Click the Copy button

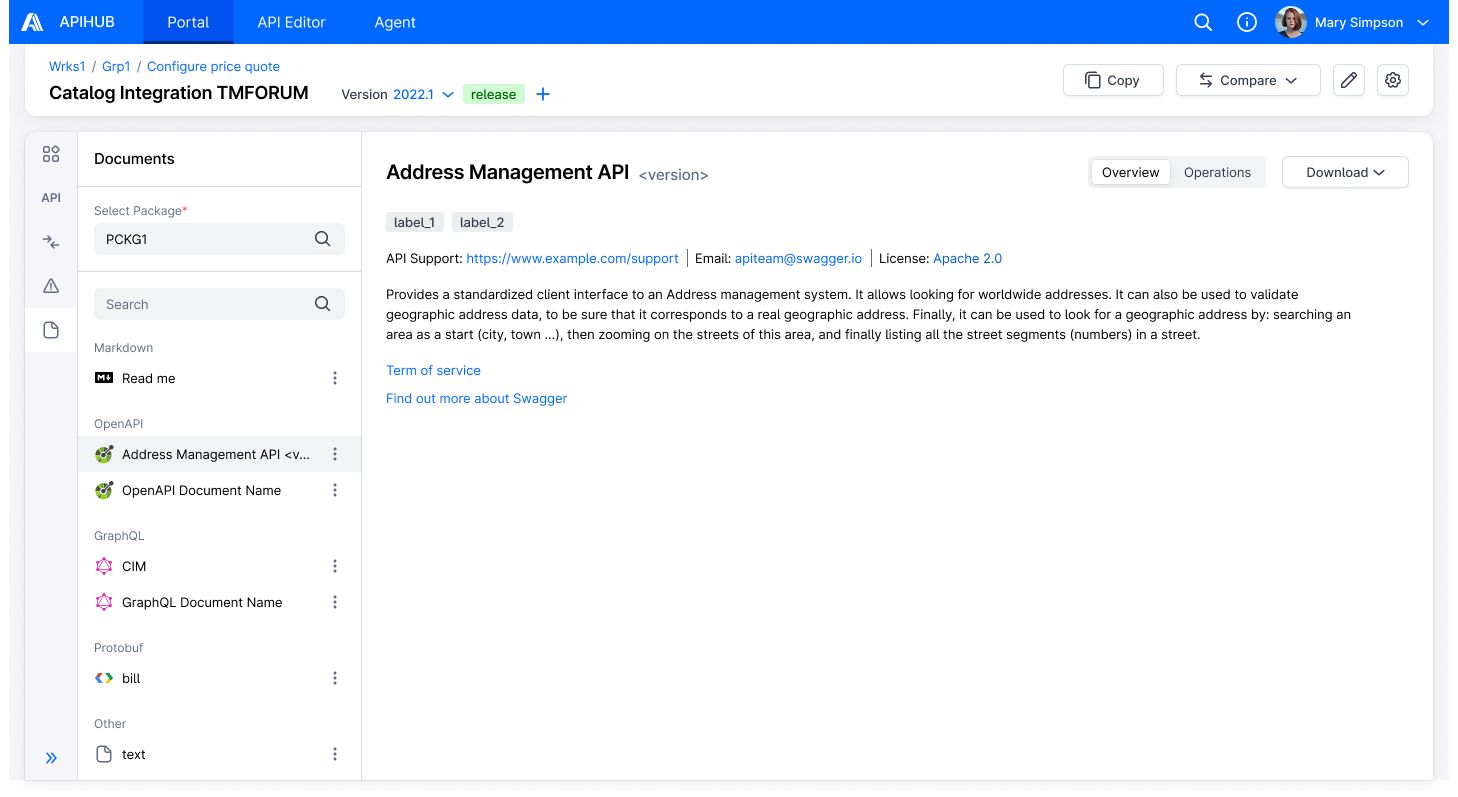point(1113,80)
